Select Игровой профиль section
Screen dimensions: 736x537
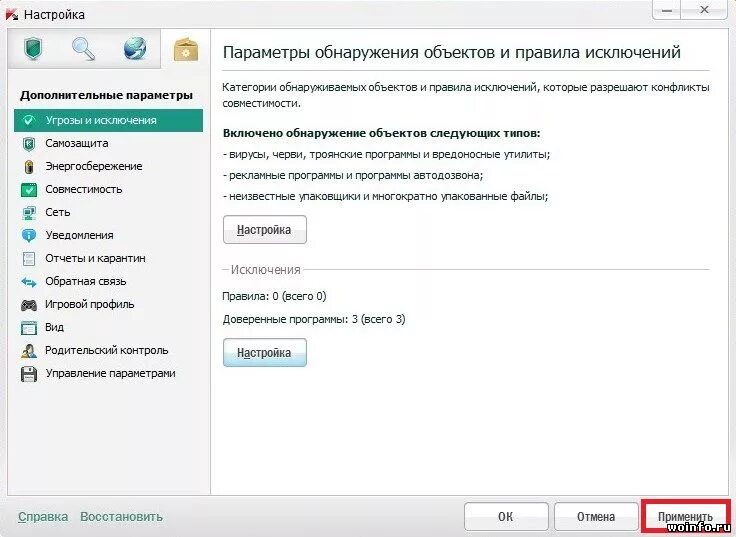108,304
